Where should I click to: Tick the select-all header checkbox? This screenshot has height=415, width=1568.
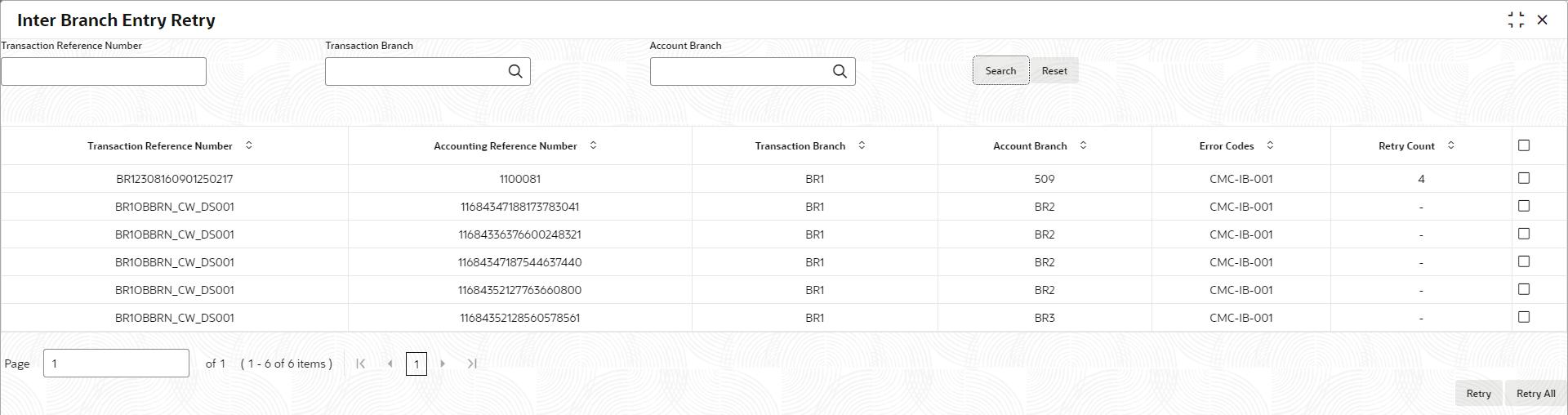pyautogui.click(x=1523, y=145)
